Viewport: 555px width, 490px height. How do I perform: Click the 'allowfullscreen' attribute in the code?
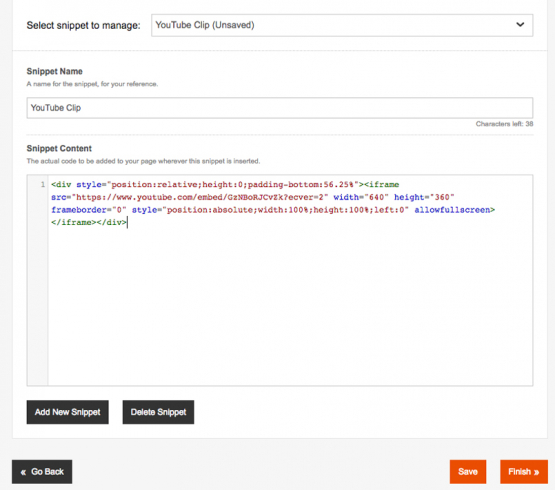coord(452,210)
